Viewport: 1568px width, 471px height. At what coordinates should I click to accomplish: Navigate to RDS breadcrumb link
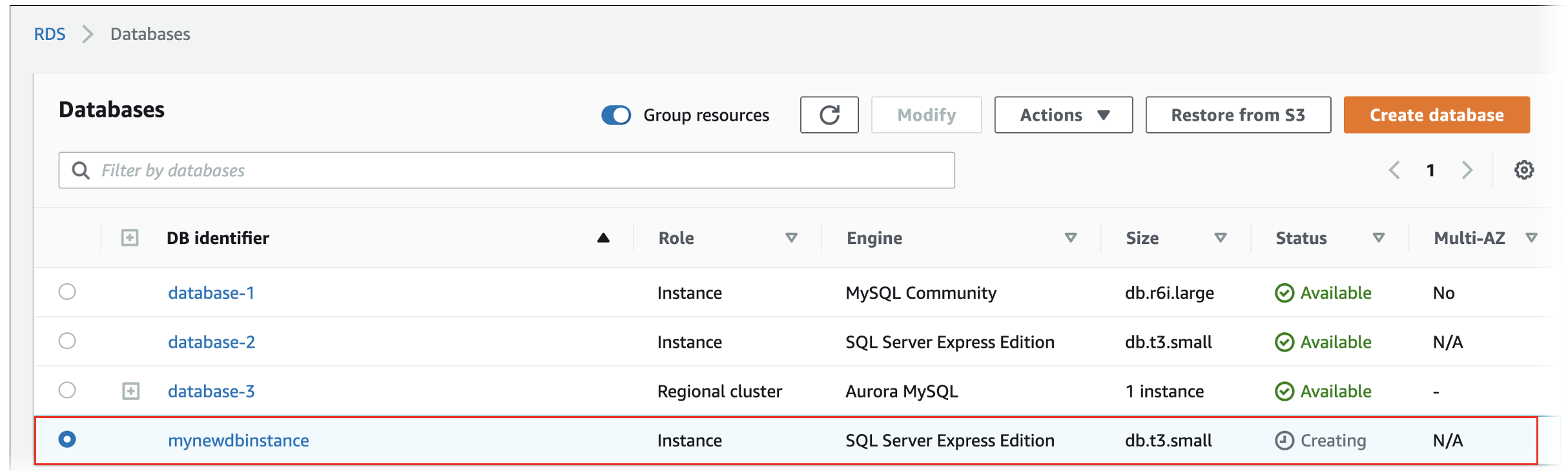[x=50, y=34]
